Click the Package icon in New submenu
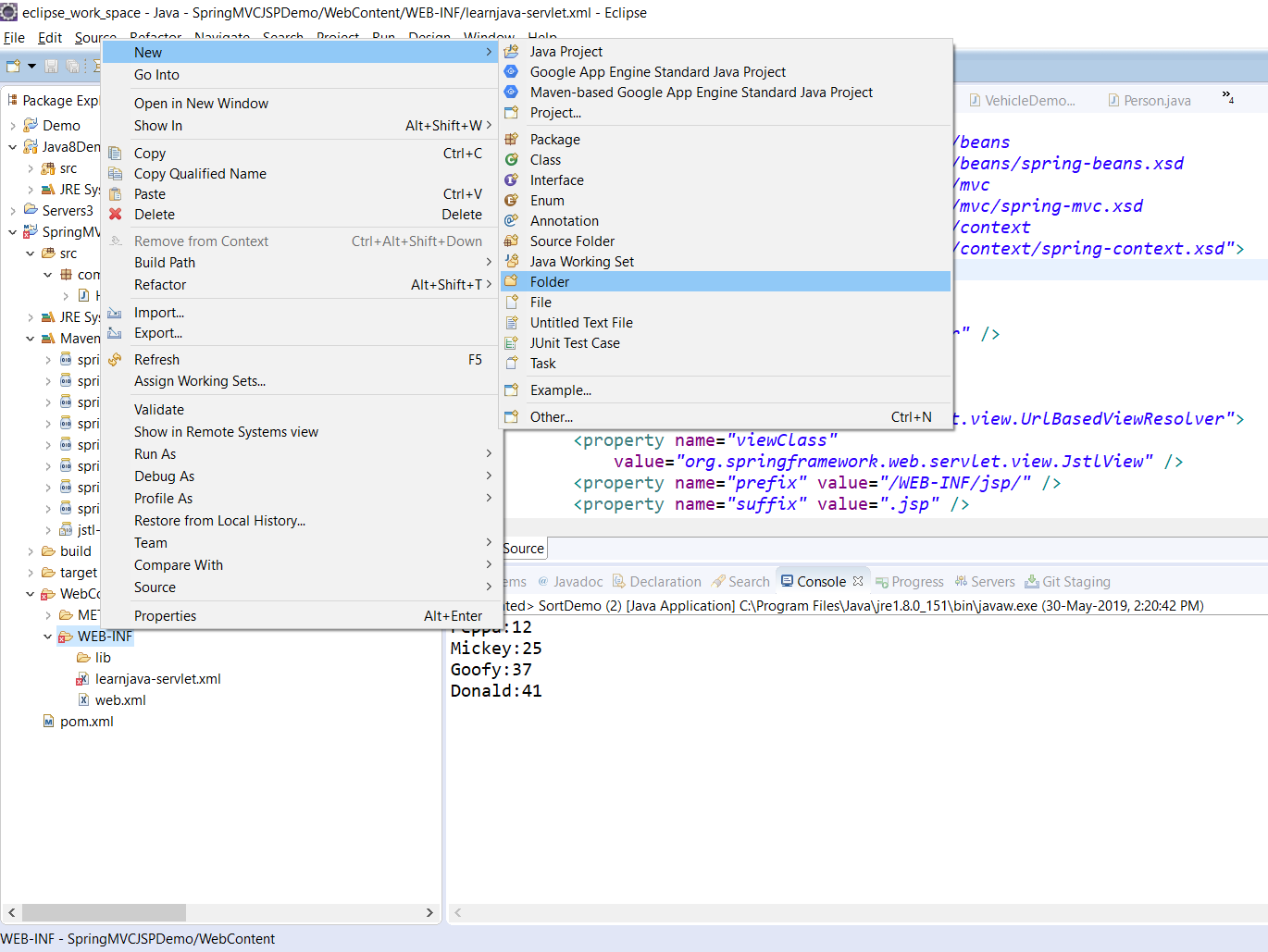Screen dimensions: 1268x952 [511, 140]
